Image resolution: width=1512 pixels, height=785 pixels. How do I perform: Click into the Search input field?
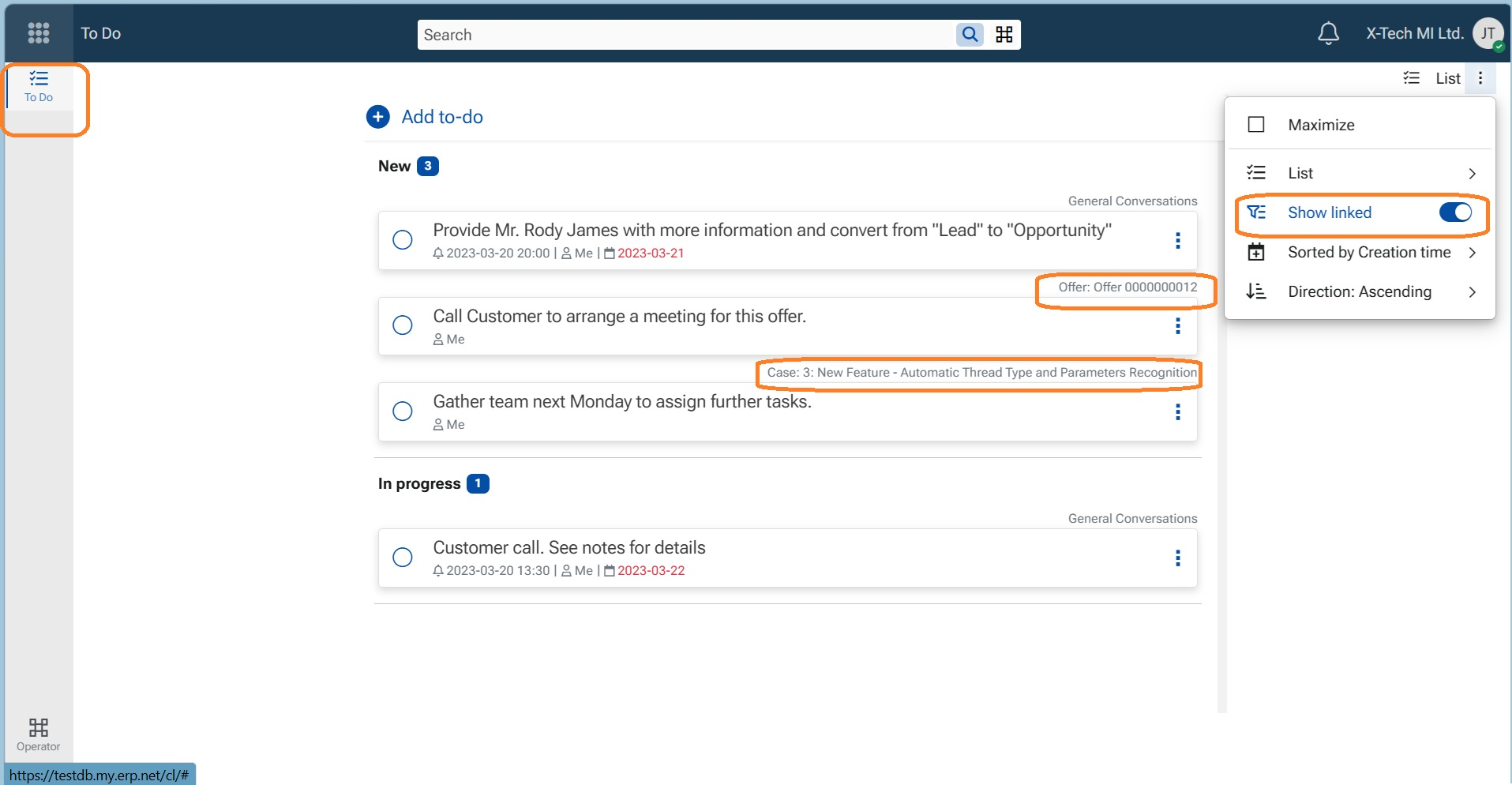point(683,35)
